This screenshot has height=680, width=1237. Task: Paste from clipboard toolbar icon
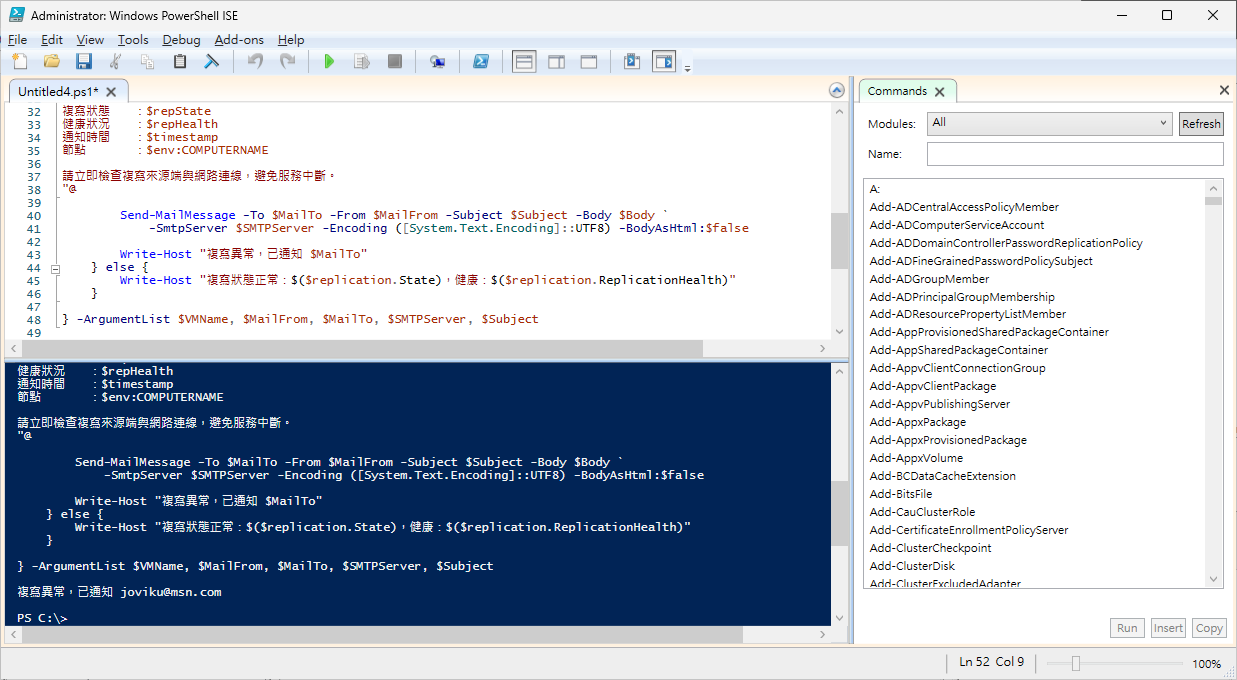(180, 62)
